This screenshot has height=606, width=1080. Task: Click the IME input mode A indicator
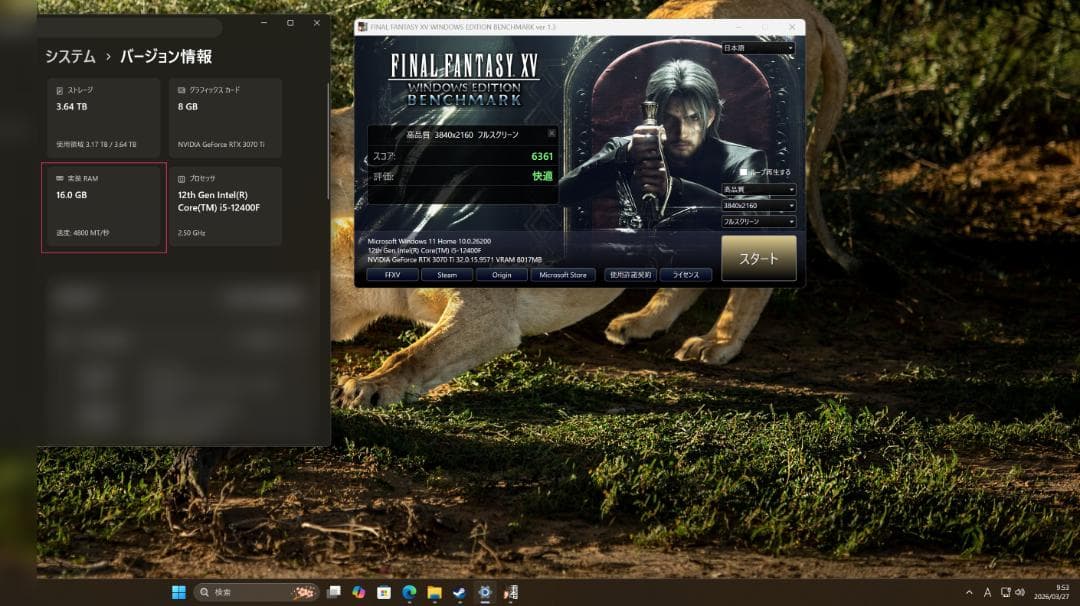coord(987,592)
